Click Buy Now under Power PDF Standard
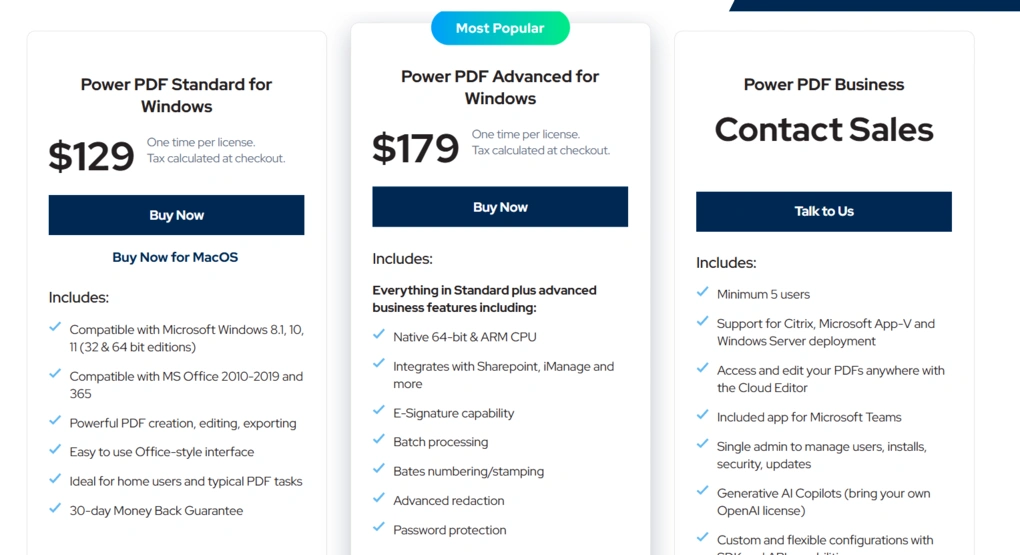 [x=176, y=215]
